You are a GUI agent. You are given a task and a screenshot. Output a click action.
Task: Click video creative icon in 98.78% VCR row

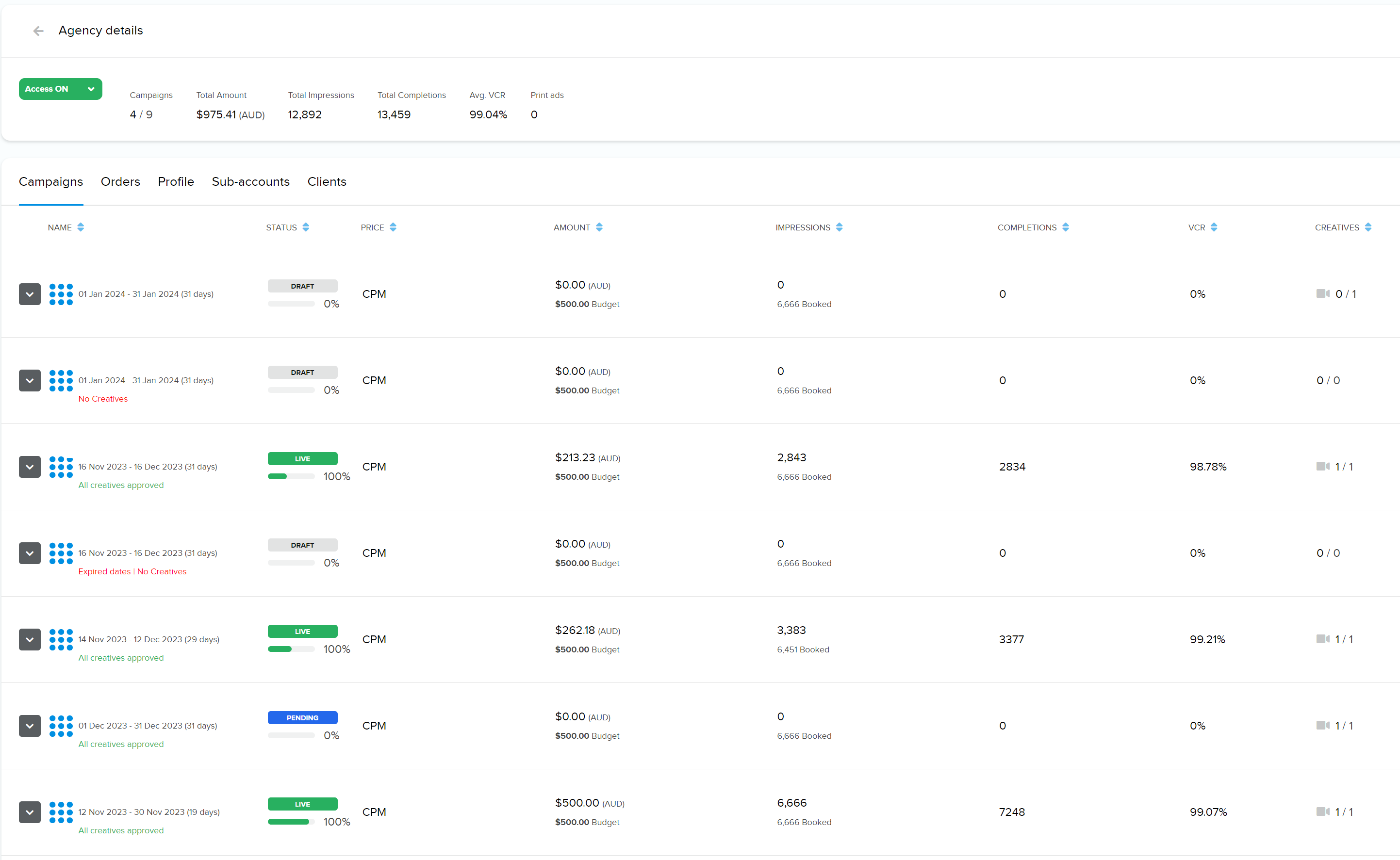click(x=1323, y=467)
